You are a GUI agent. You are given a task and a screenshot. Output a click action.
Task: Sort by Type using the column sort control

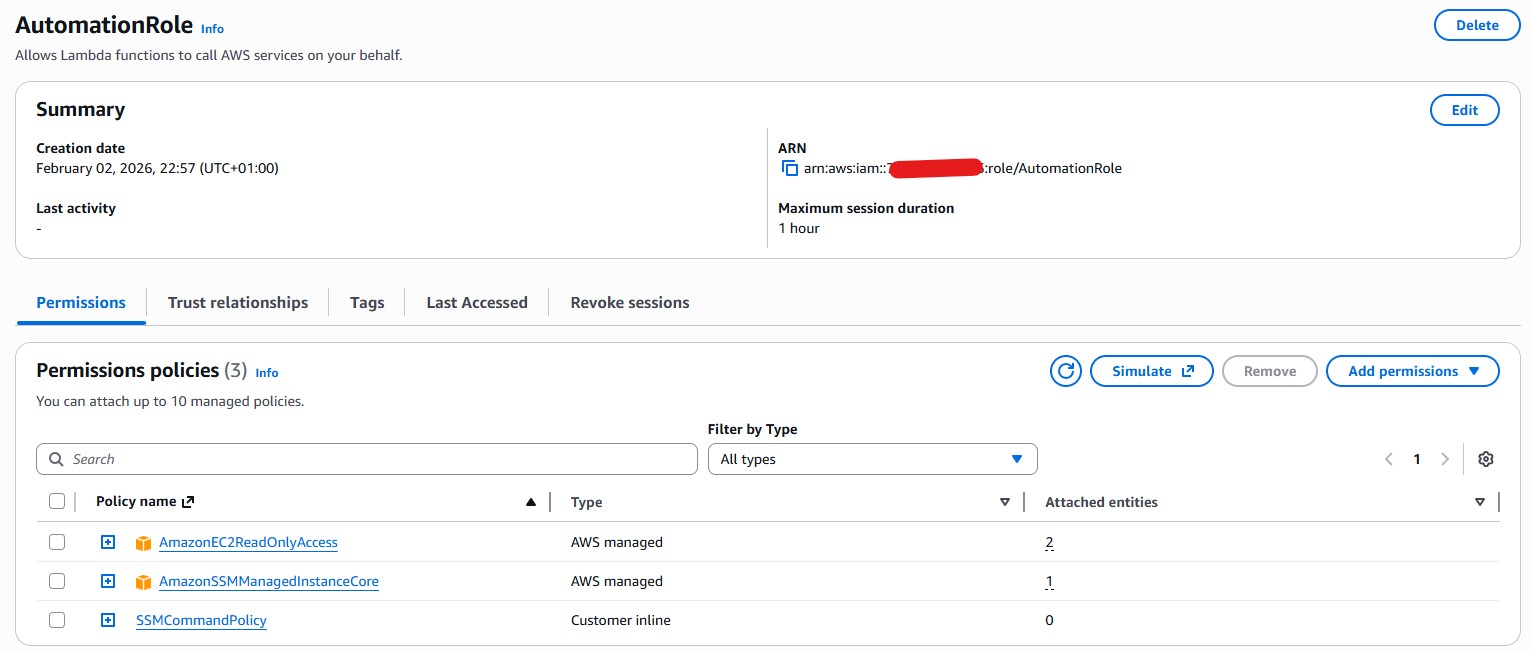click(1005, 502)
